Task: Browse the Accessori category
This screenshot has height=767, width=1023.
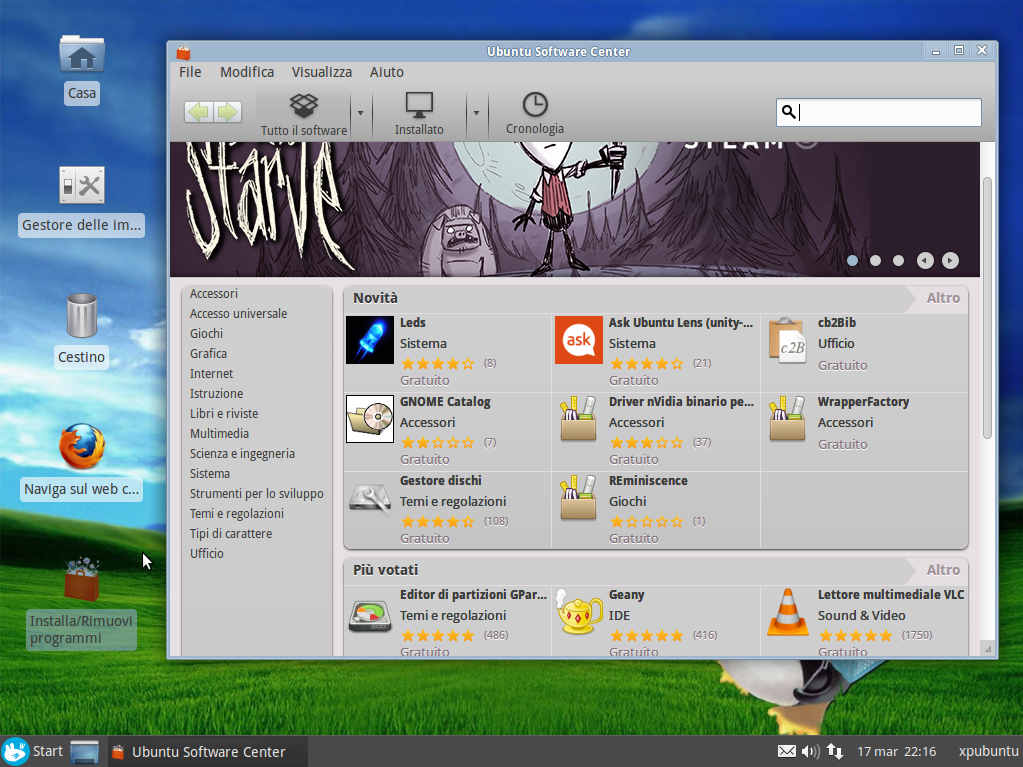Action: tap(214, 293)
